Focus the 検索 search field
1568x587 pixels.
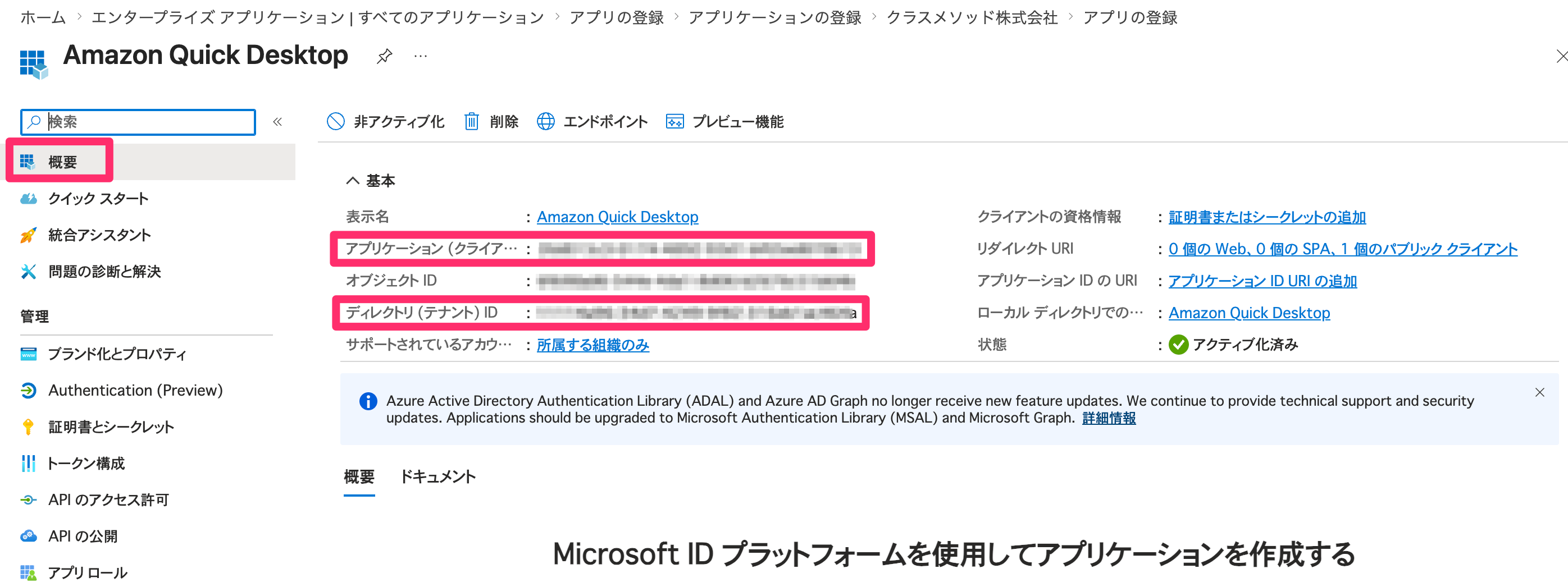pyautogui.click(x=138, y=122)
